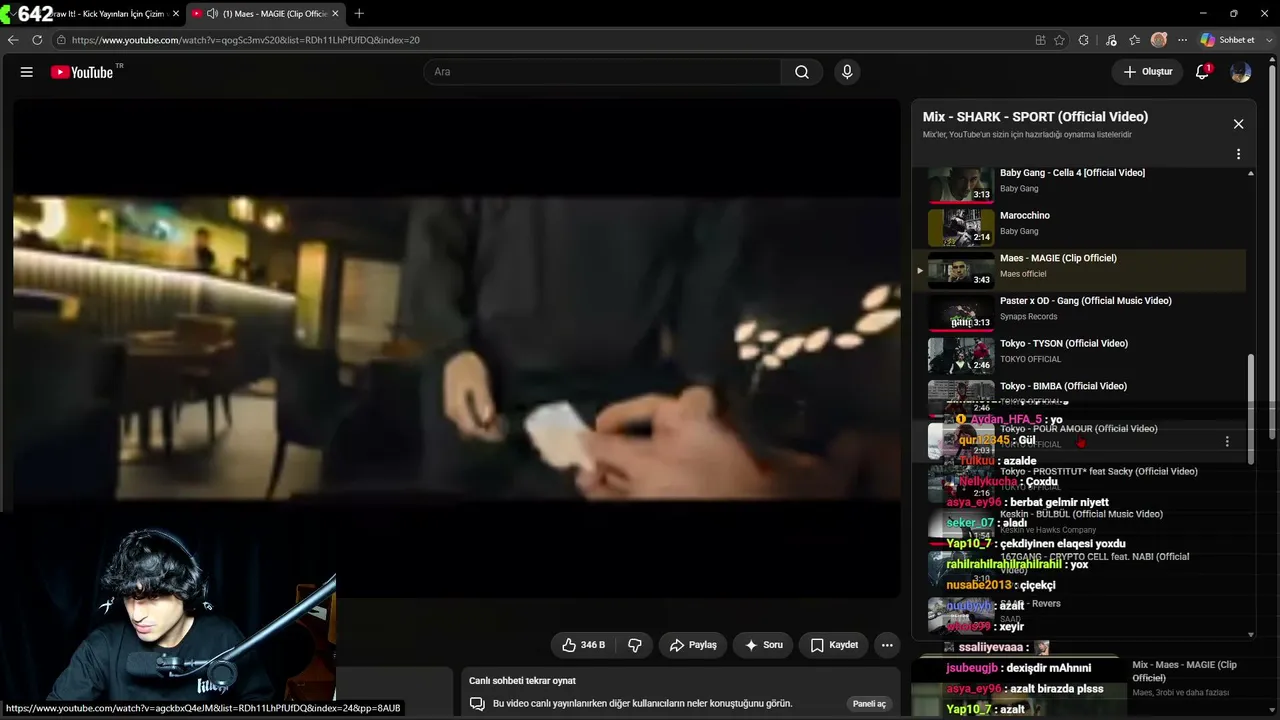Screen dimensions: 1280x720
Task: Select the Maes - MAGIE browser tab
Action: click(266, 13)
